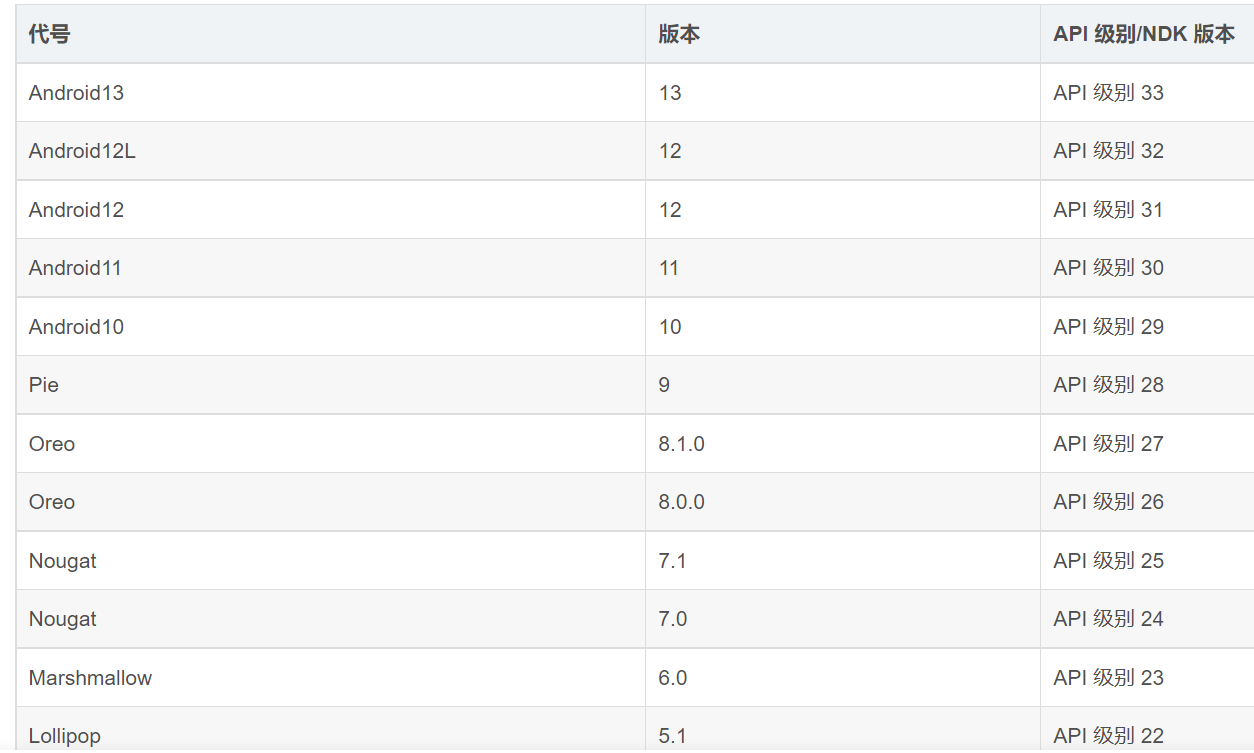Click the Android12 codename cell
Image resolution: width=1254 pixels, height=753 pixels.
(331, 210)
